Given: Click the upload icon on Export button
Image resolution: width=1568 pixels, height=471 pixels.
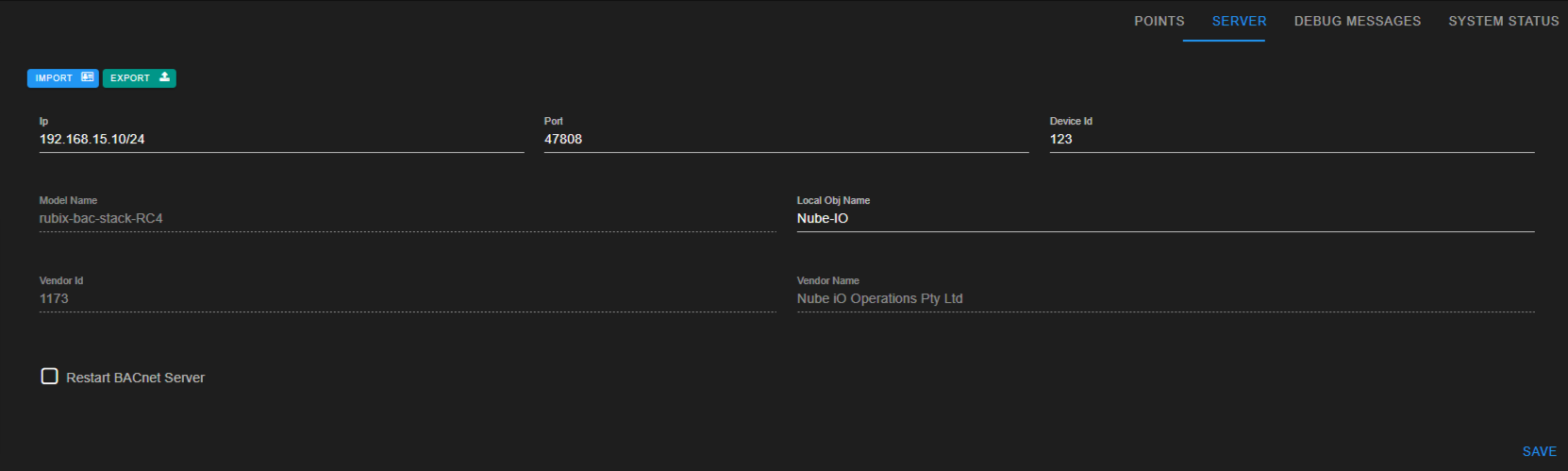Looking at the screenshot, I should pos(164,77).
